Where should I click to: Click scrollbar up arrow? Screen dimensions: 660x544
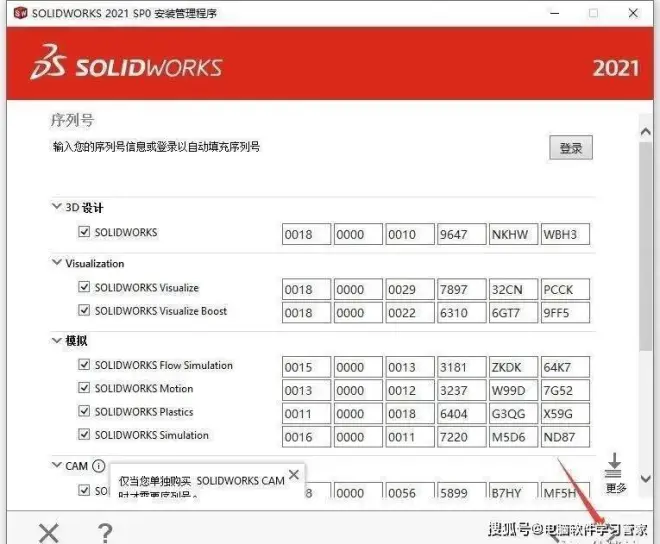click(645, 132)
